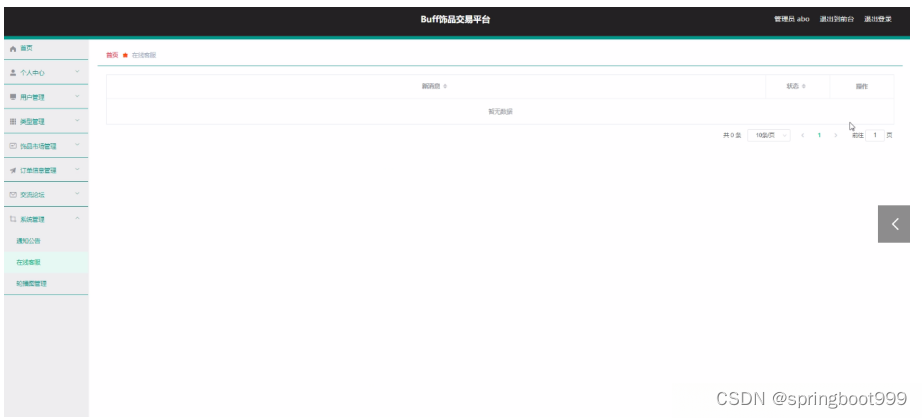This screenshot has height=418, width=922.
Task: Click the 在线客服 breadcrumb text
Action: pyautogui.click(x=144, y=55)
